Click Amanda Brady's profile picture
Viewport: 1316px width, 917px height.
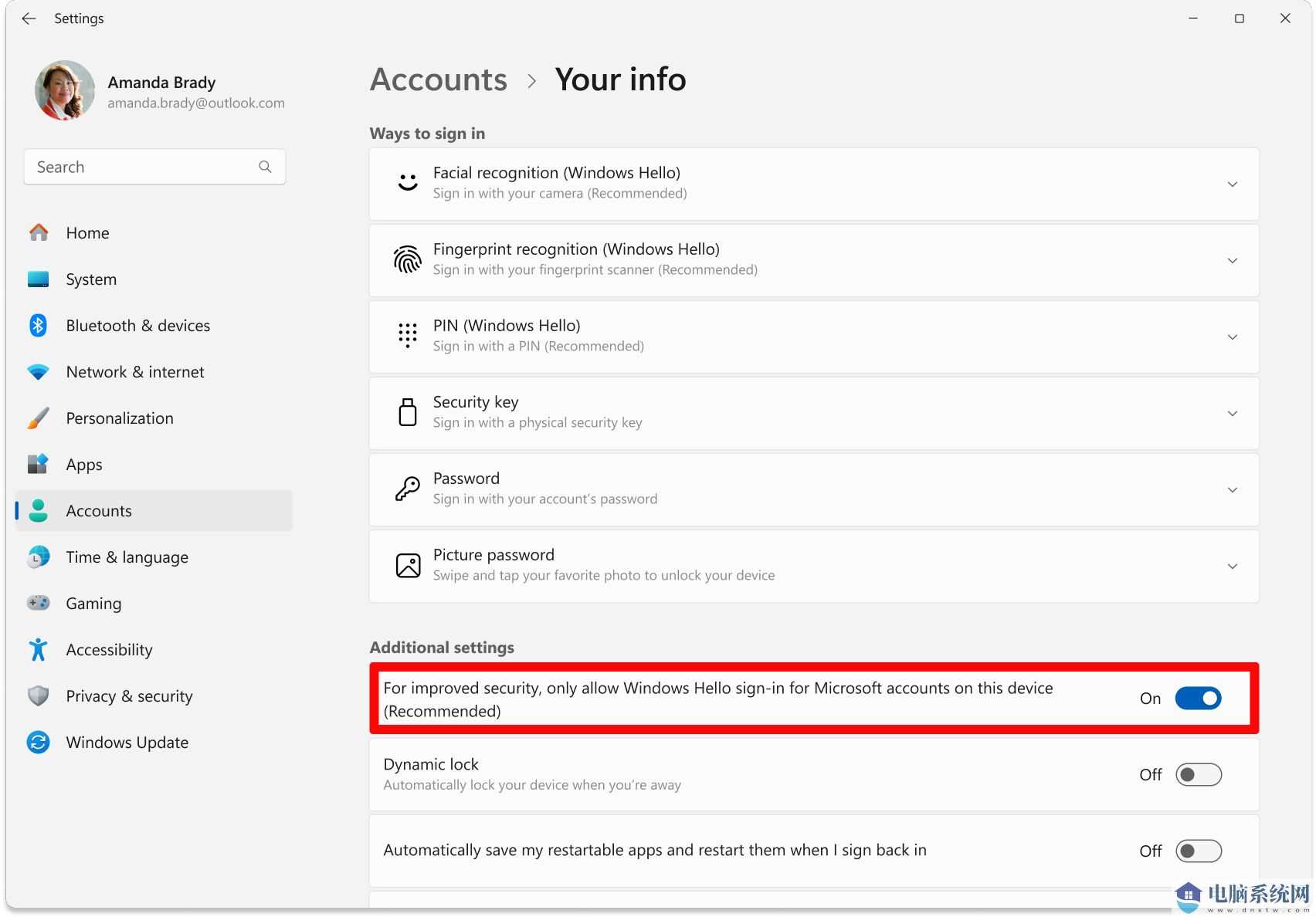coord(65,91)
